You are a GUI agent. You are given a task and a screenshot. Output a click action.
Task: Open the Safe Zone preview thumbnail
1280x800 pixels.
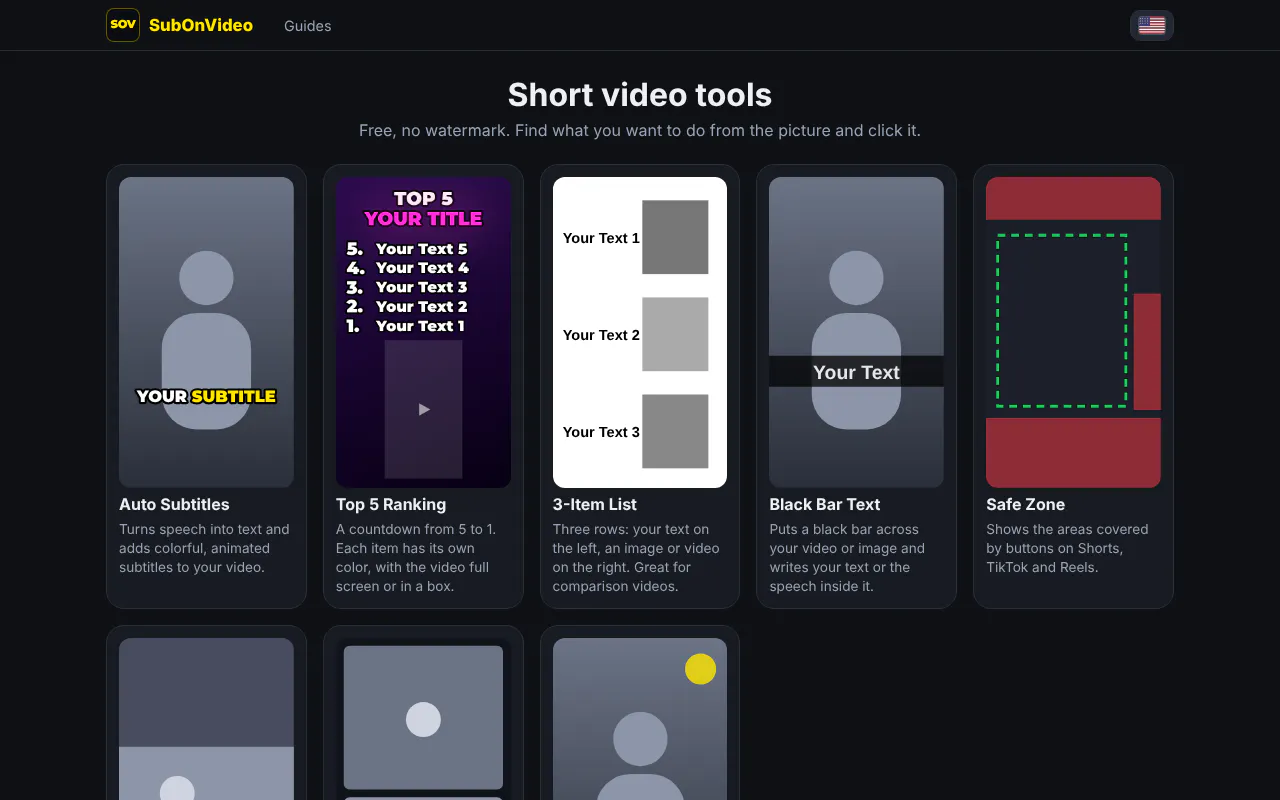(x=1073, y=332)
